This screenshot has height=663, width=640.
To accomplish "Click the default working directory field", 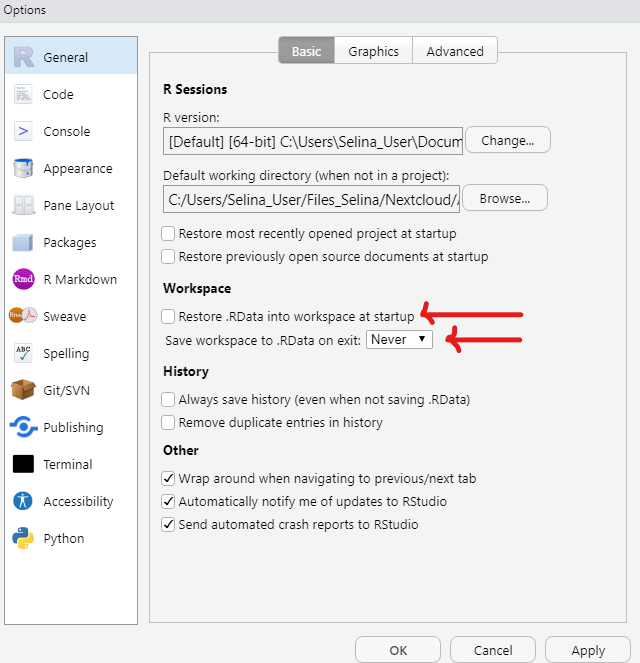I will [311, 199].
